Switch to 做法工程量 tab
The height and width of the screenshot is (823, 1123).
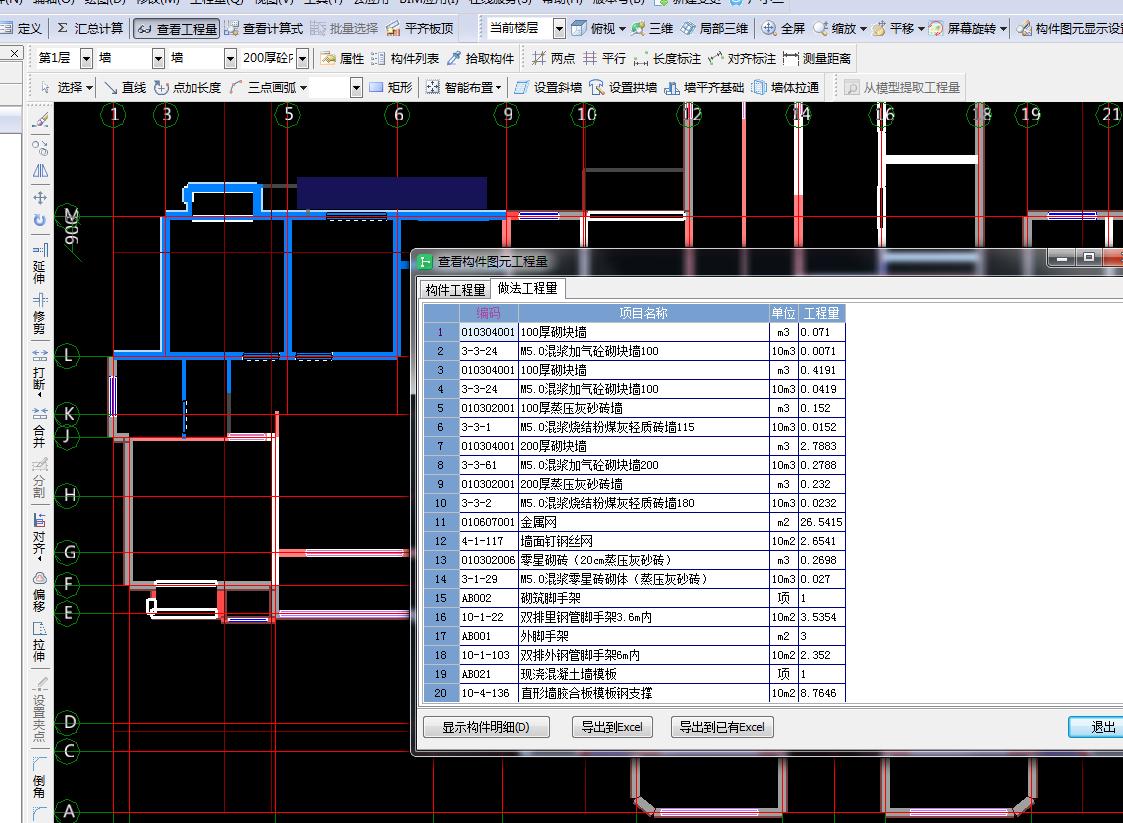point(528,288)
